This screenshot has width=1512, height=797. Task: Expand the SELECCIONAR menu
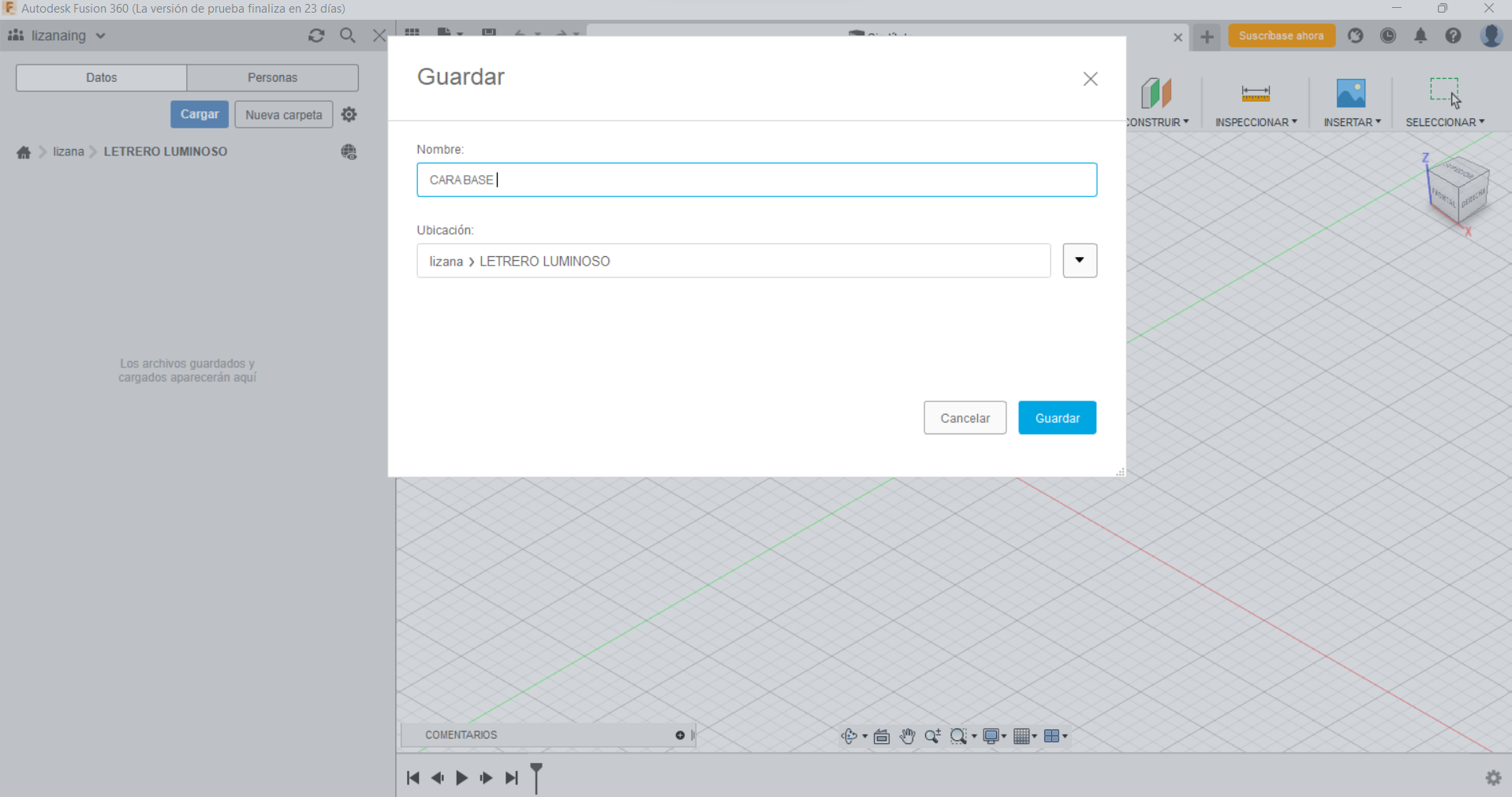pyautogui.click(x=1445, y=122)
